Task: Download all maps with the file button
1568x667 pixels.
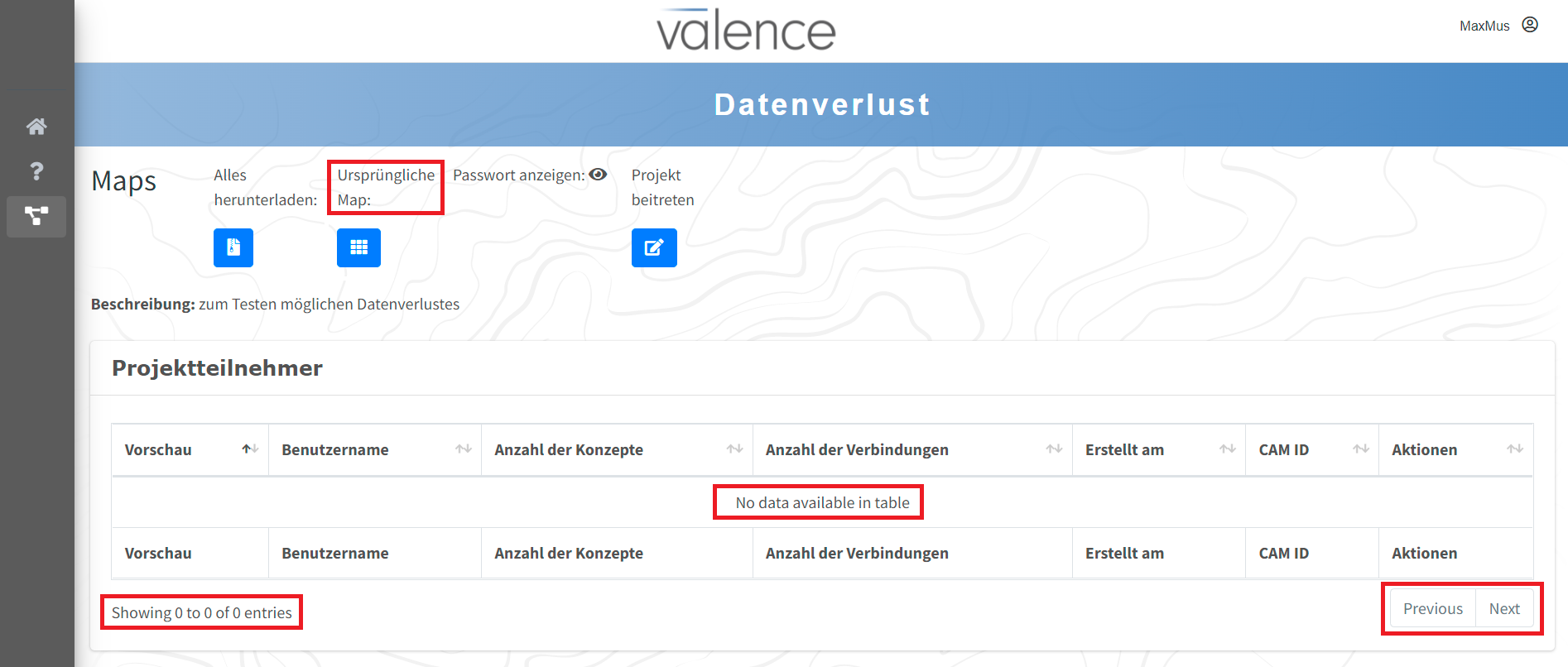Action: tap(233, 247)
